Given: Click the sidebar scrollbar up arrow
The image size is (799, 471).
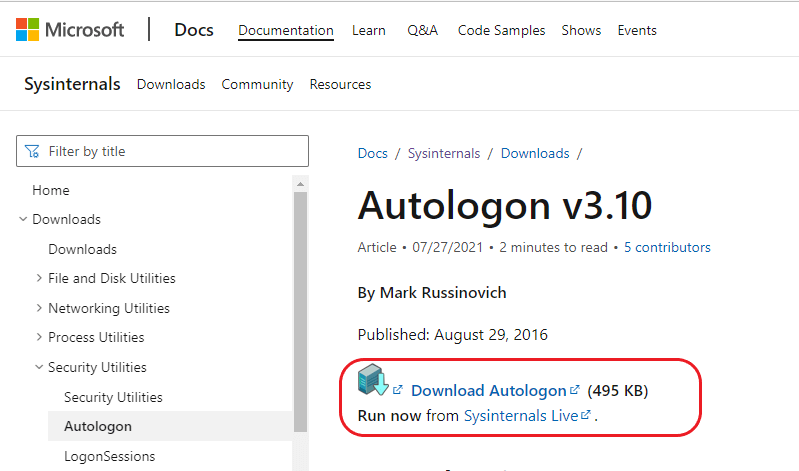Looking at the screenshot, I should pyautogui.click(x=300, y=184).
